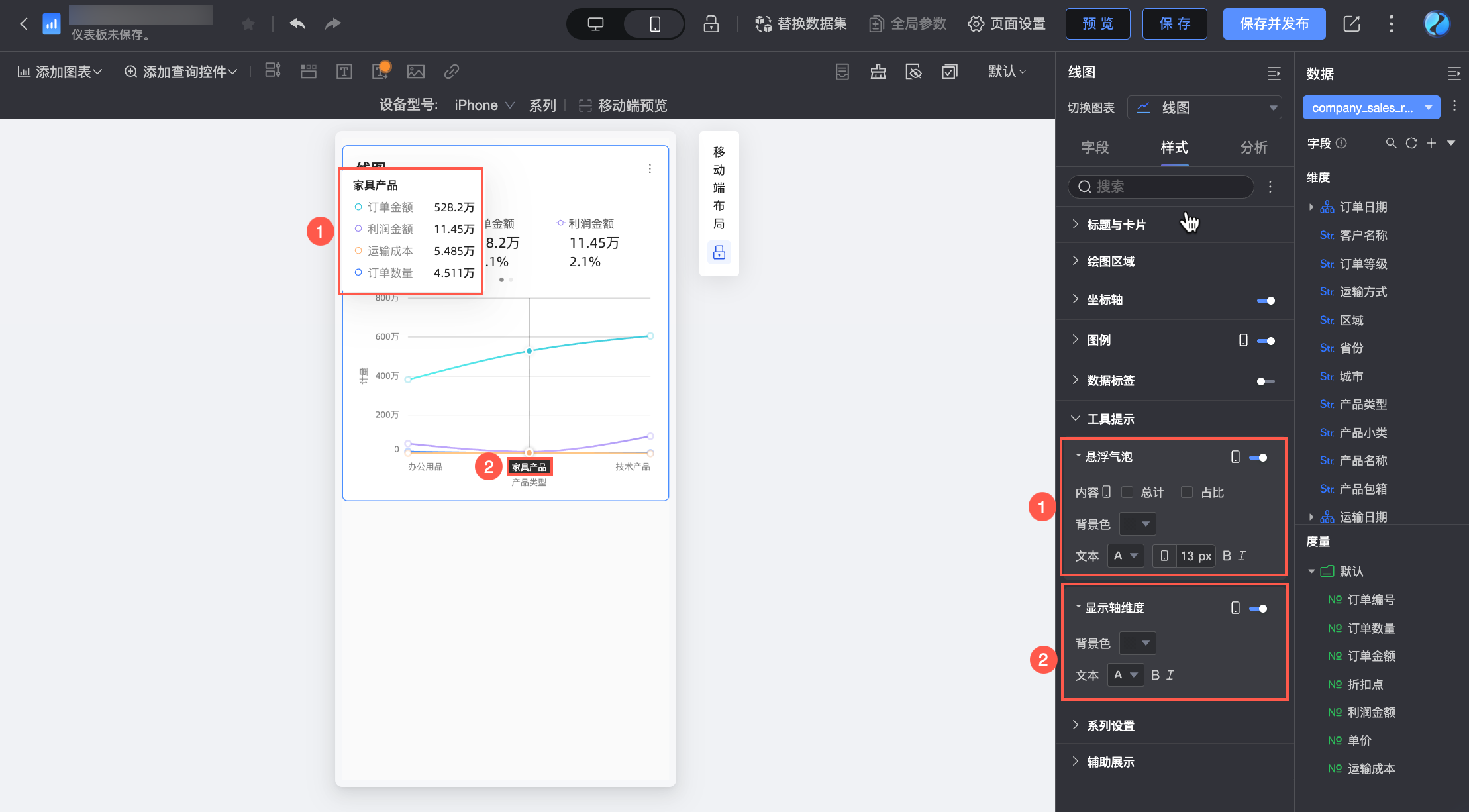Open the 悬浮气泡 背景色 color picker
The image size is (1469, 812).
pyautogui.click(x=1137, y=524)
